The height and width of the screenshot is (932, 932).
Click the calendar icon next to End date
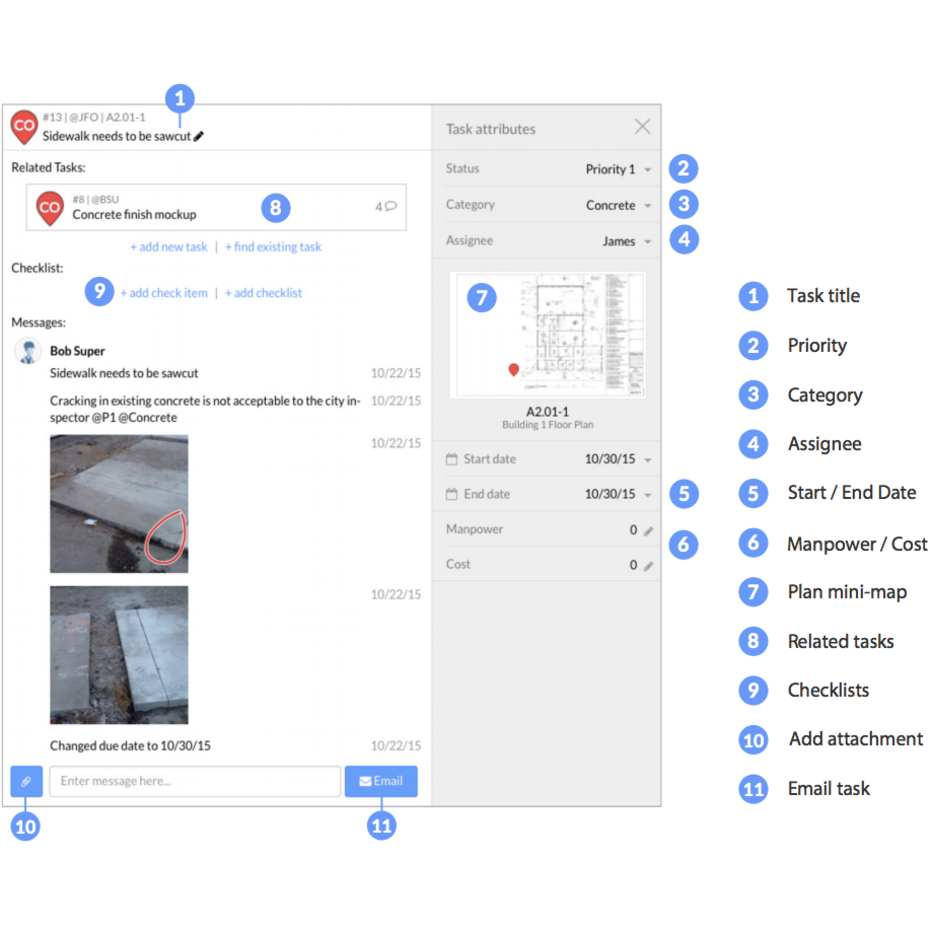click(x=452, y=495)
